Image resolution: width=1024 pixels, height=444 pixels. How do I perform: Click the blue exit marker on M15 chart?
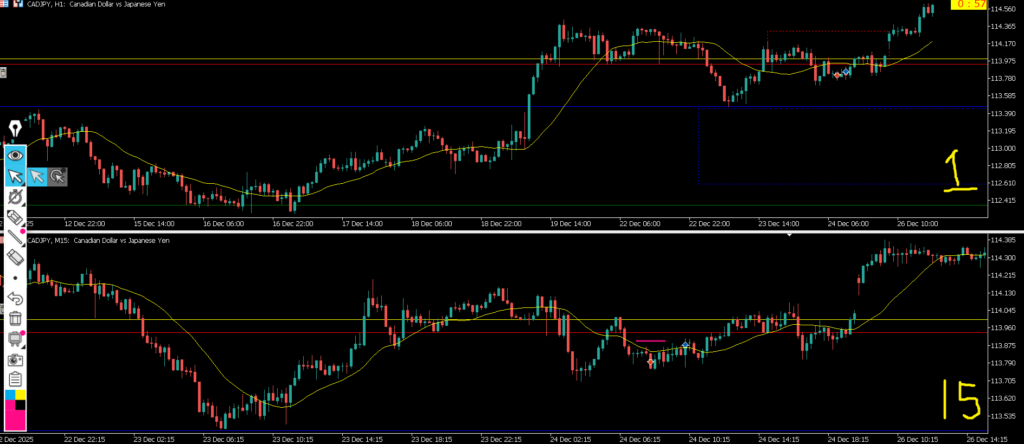pos(685,345)
